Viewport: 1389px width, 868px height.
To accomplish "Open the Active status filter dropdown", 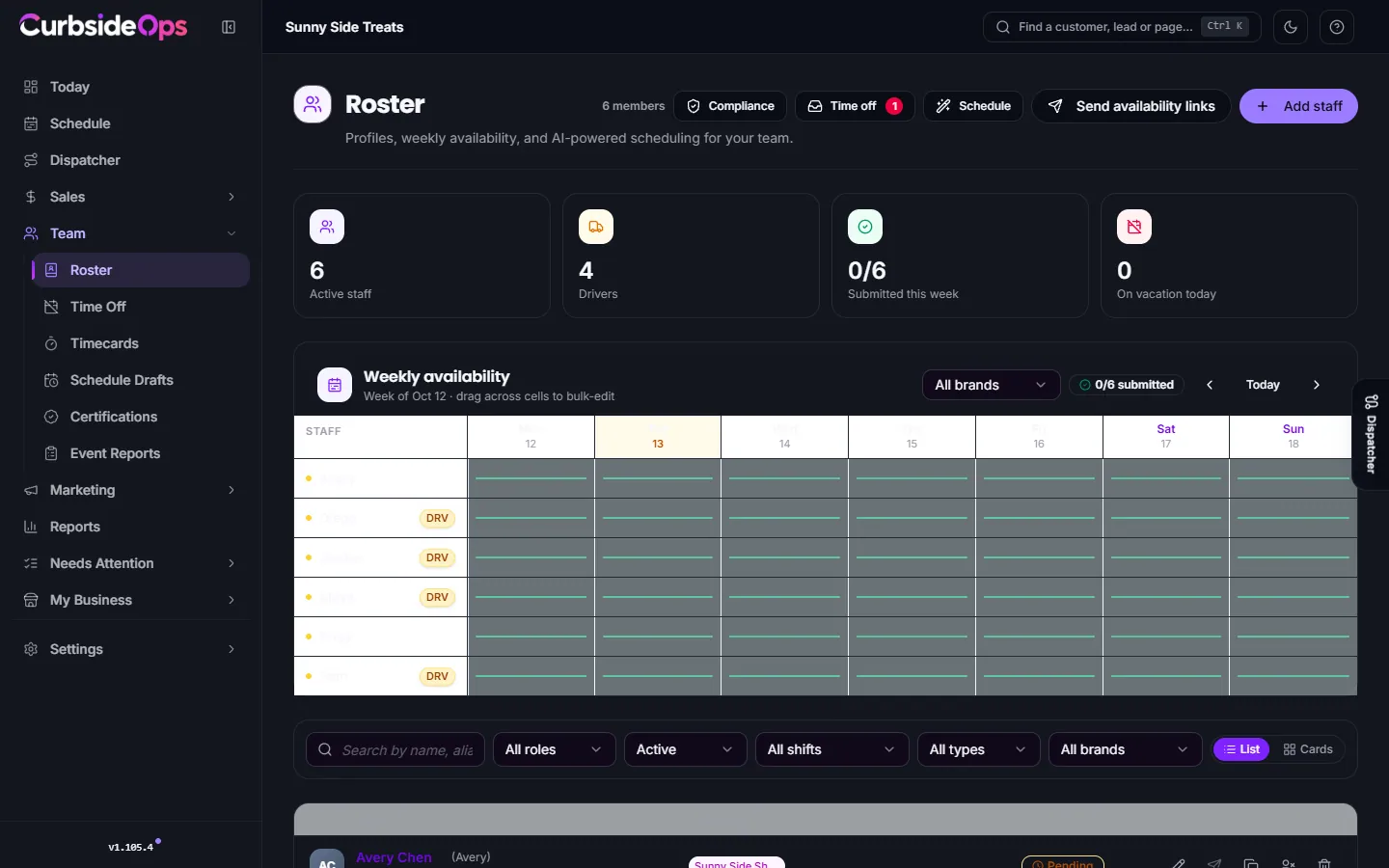I will coord(686,749).
